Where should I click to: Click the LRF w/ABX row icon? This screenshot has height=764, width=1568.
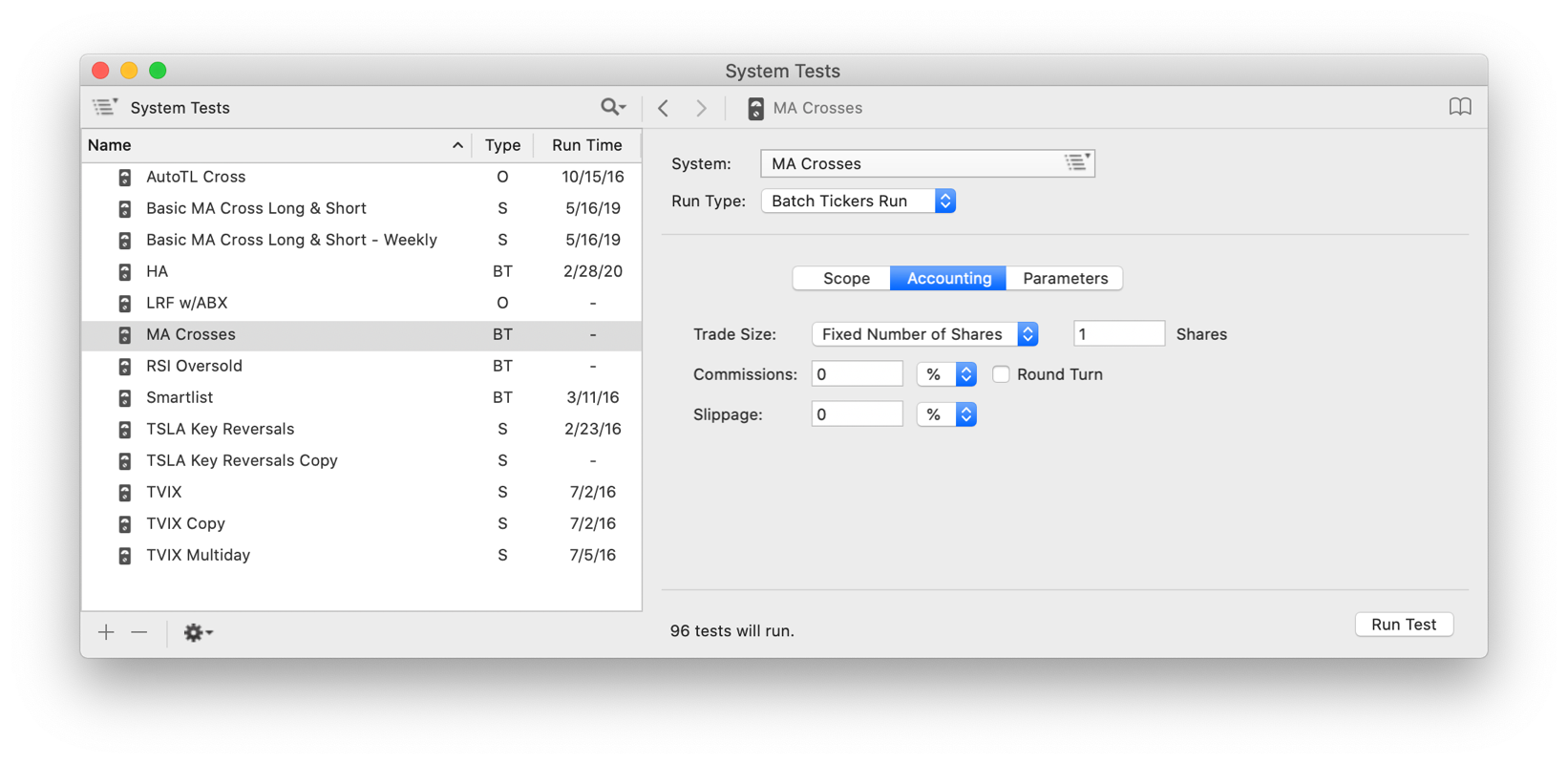125,303
